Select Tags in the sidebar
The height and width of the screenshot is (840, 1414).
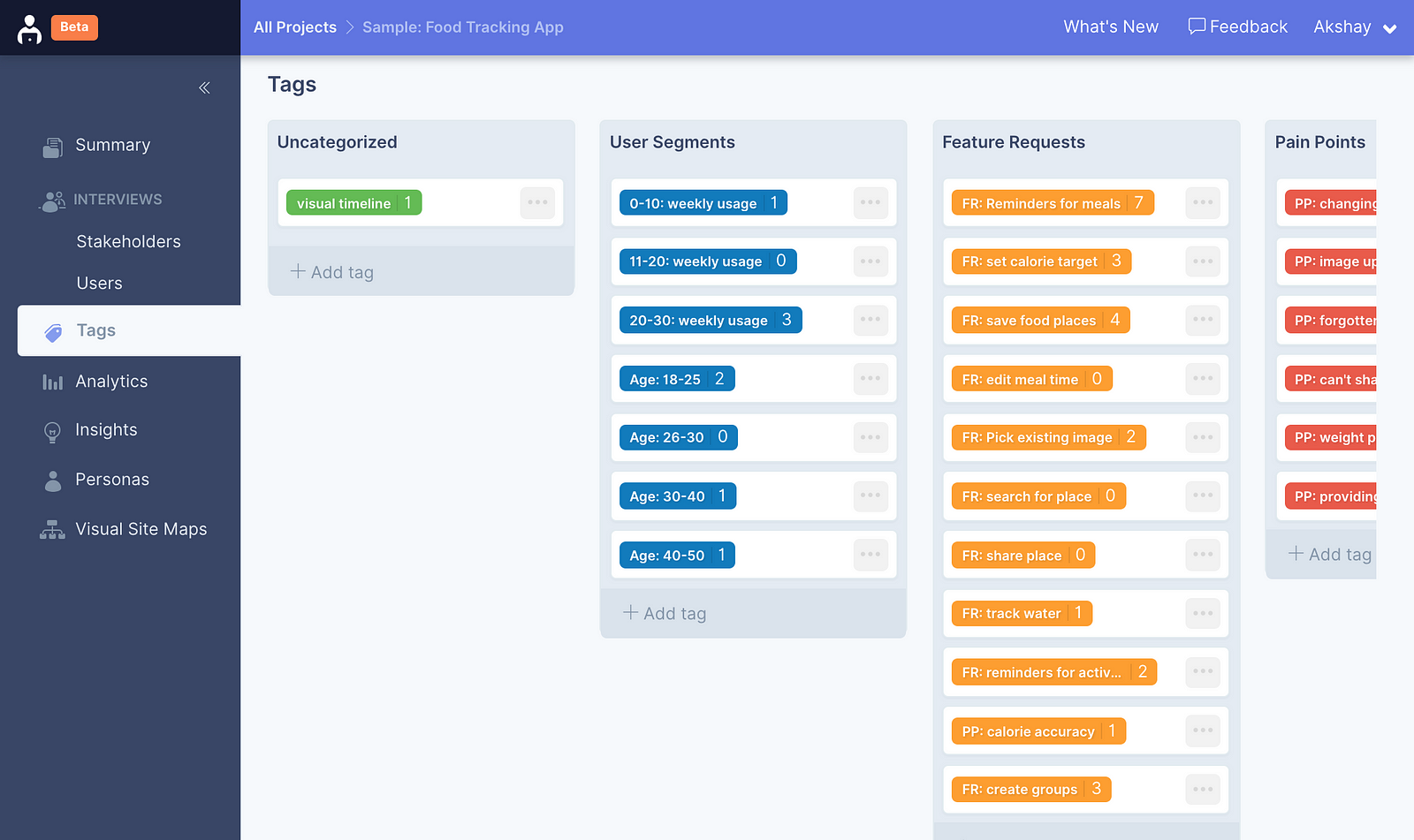(129, 330)
